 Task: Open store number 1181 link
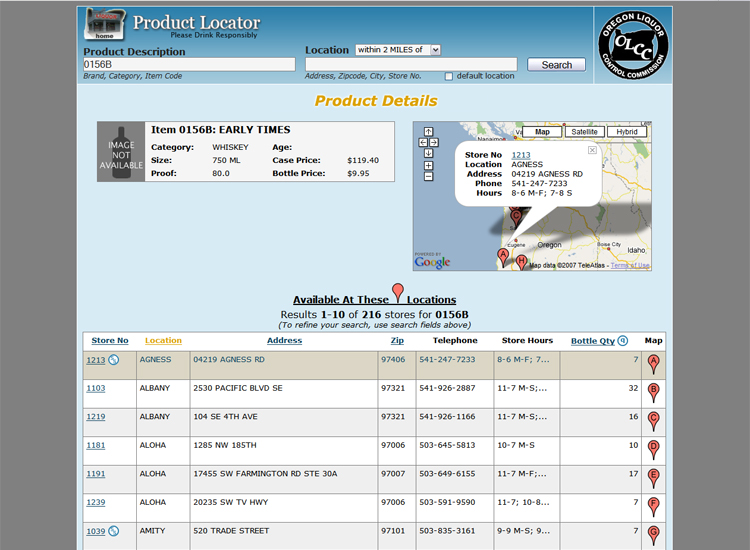click(x=96, y=445)
